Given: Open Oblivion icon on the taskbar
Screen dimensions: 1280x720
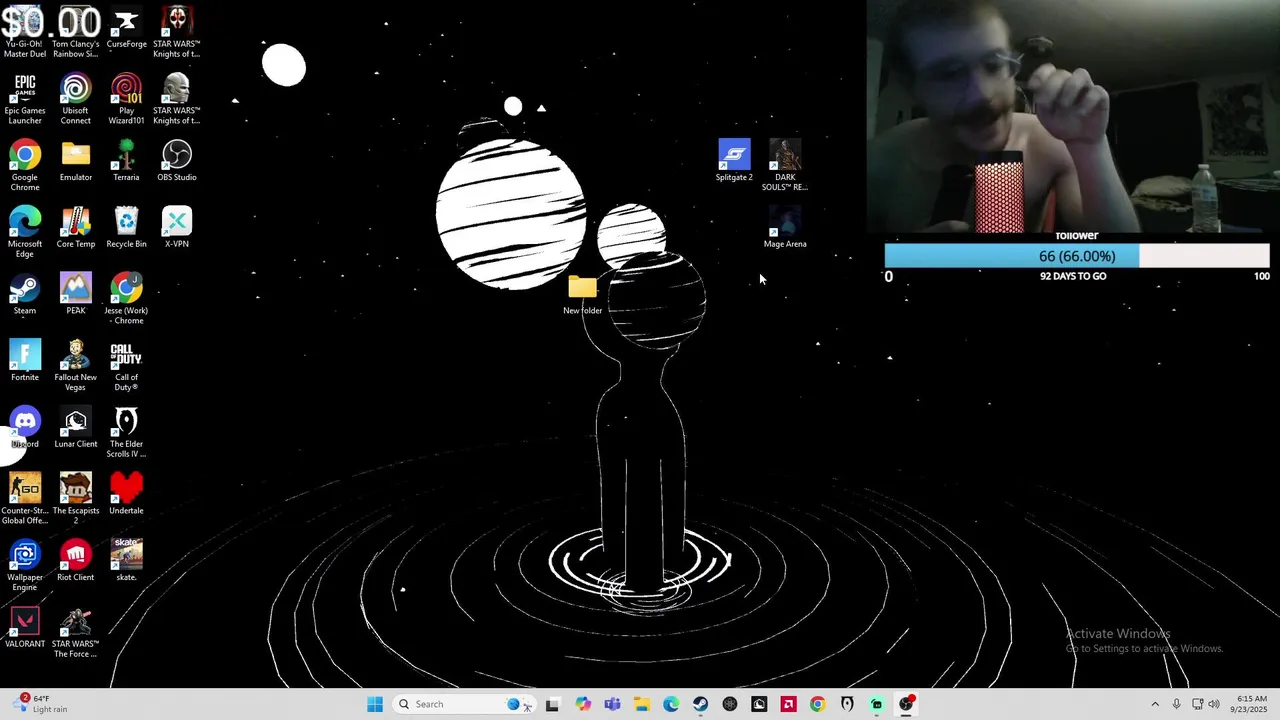Looking at the screenshot, I should point(847,704).
